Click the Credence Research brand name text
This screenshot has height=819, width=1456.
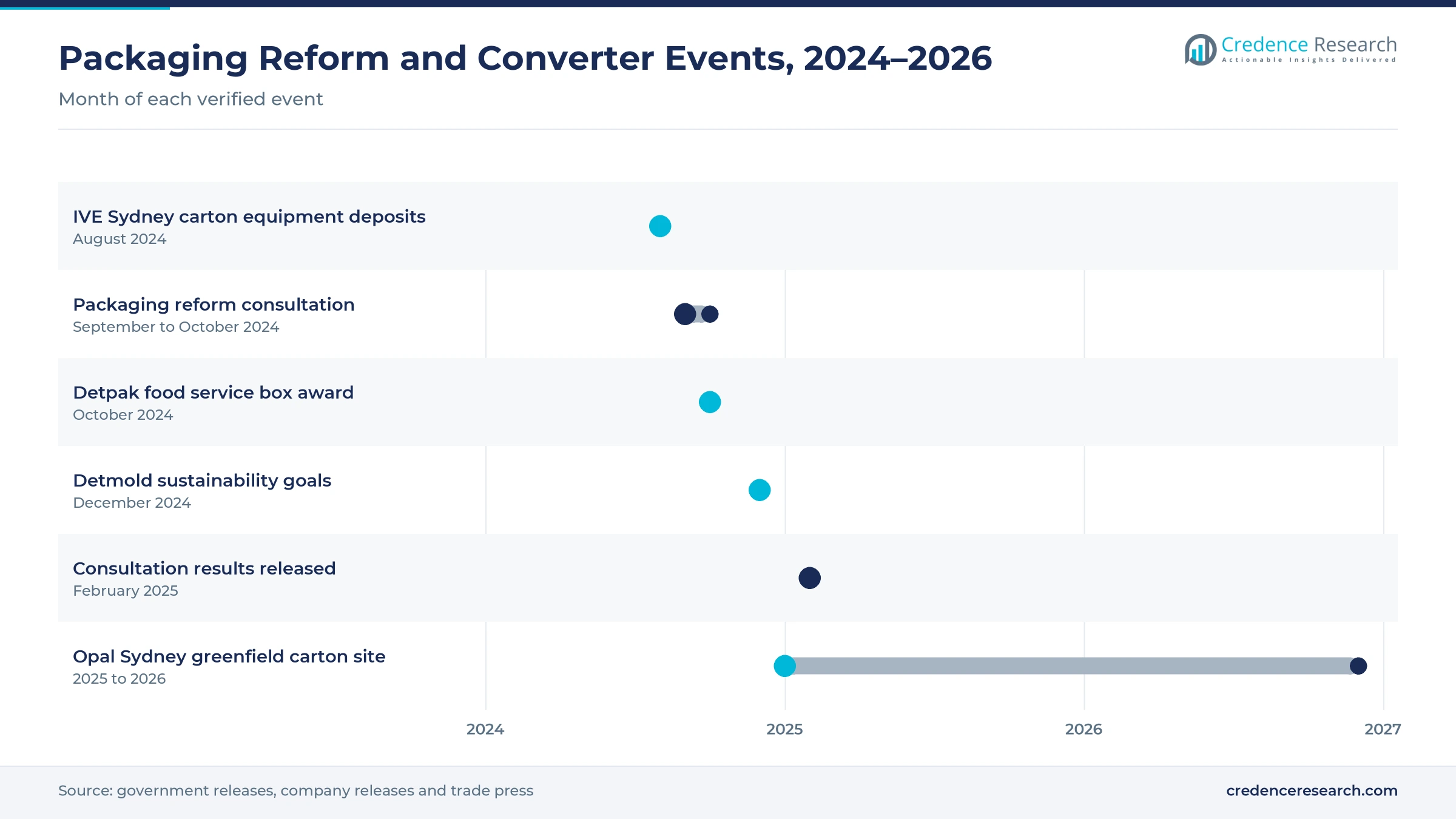1309,44
